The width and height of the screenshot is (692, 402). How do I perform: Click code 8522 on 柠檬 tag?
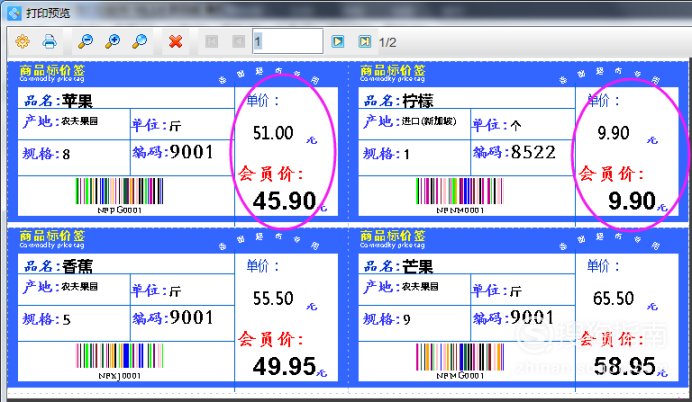click(x=534, y=152)
